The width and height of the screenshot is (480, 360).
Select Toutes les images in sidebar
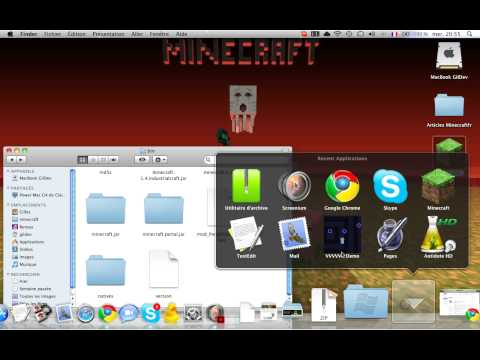point(33,296)
